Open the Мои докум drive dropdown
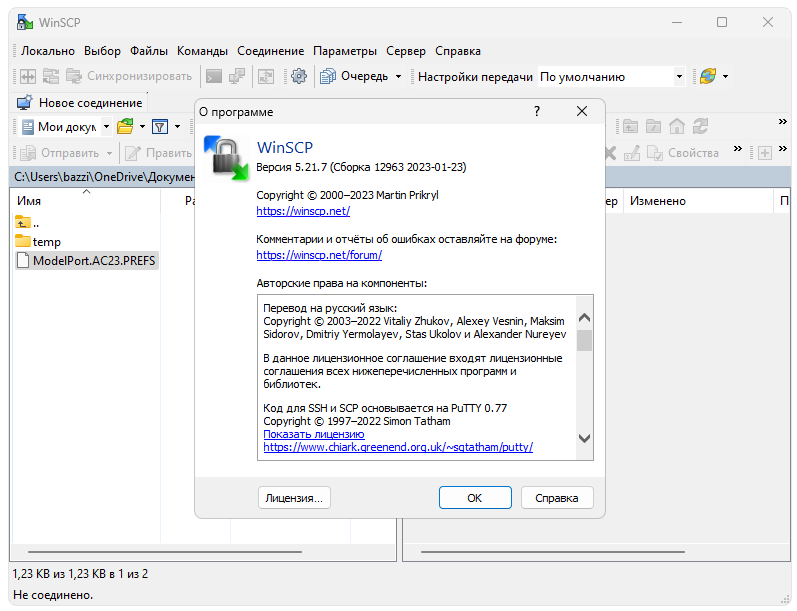Image resolution: width=797 pixels, height=611 pixels. [x=106, y=127]
